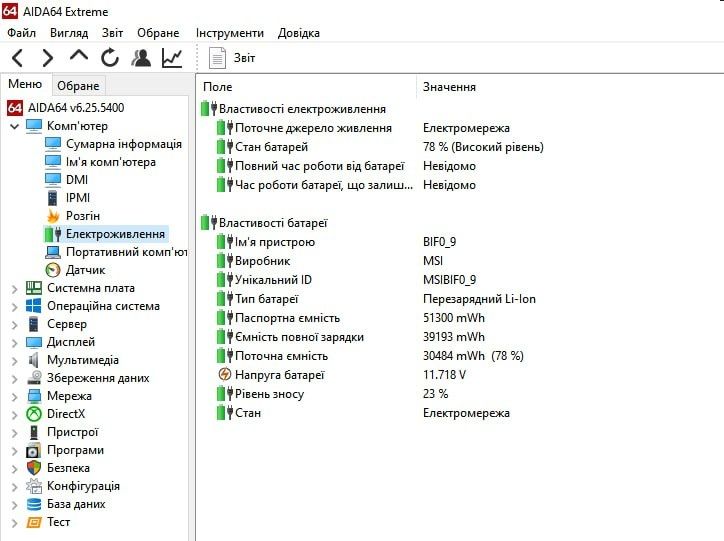Click the Програми software icon
Image resolution: width=724 pixels, height=541 pixels.
click(34, 450)
